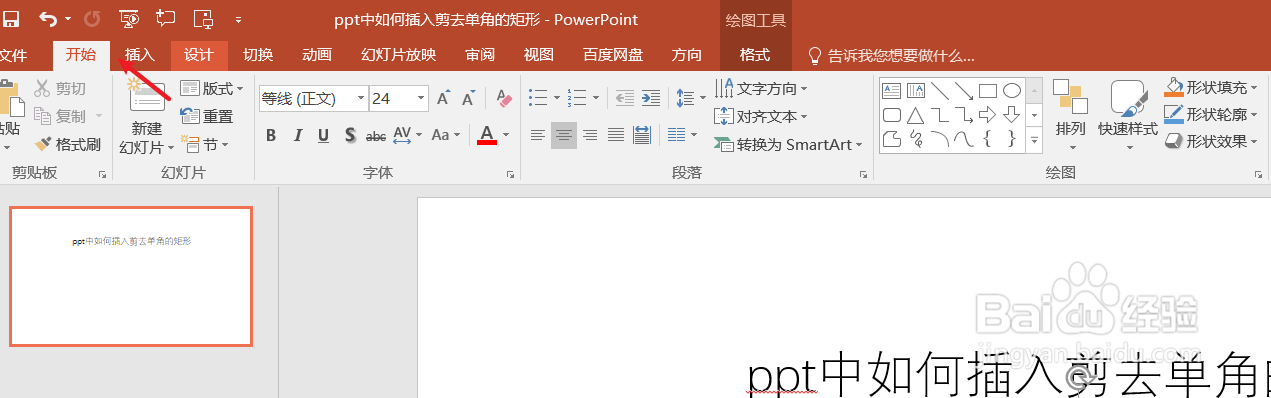Open character spacing AV dropdown
Image resolution: width=1271 pixels, height=398 pixels.
pyautogui.click(x=407, y=135)
